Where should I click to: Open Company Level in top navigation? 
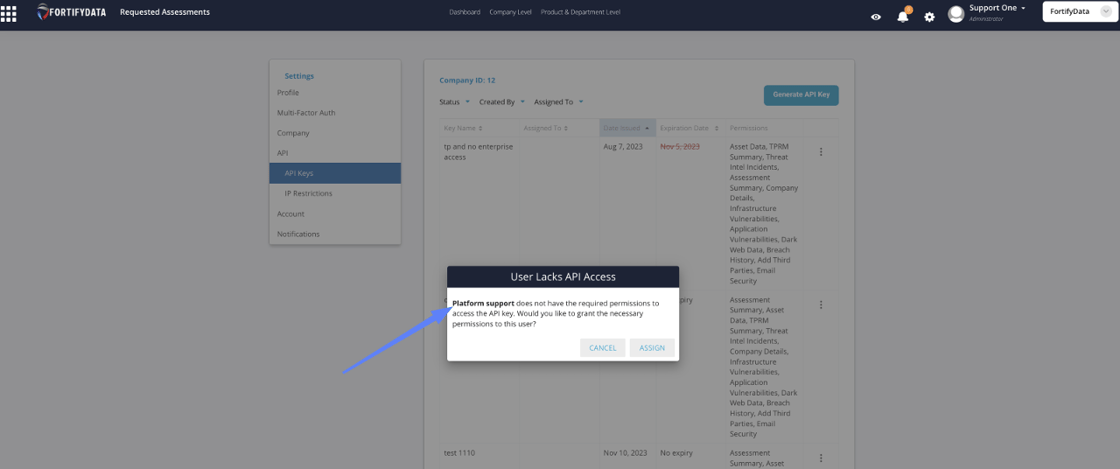tap(510, 12)
